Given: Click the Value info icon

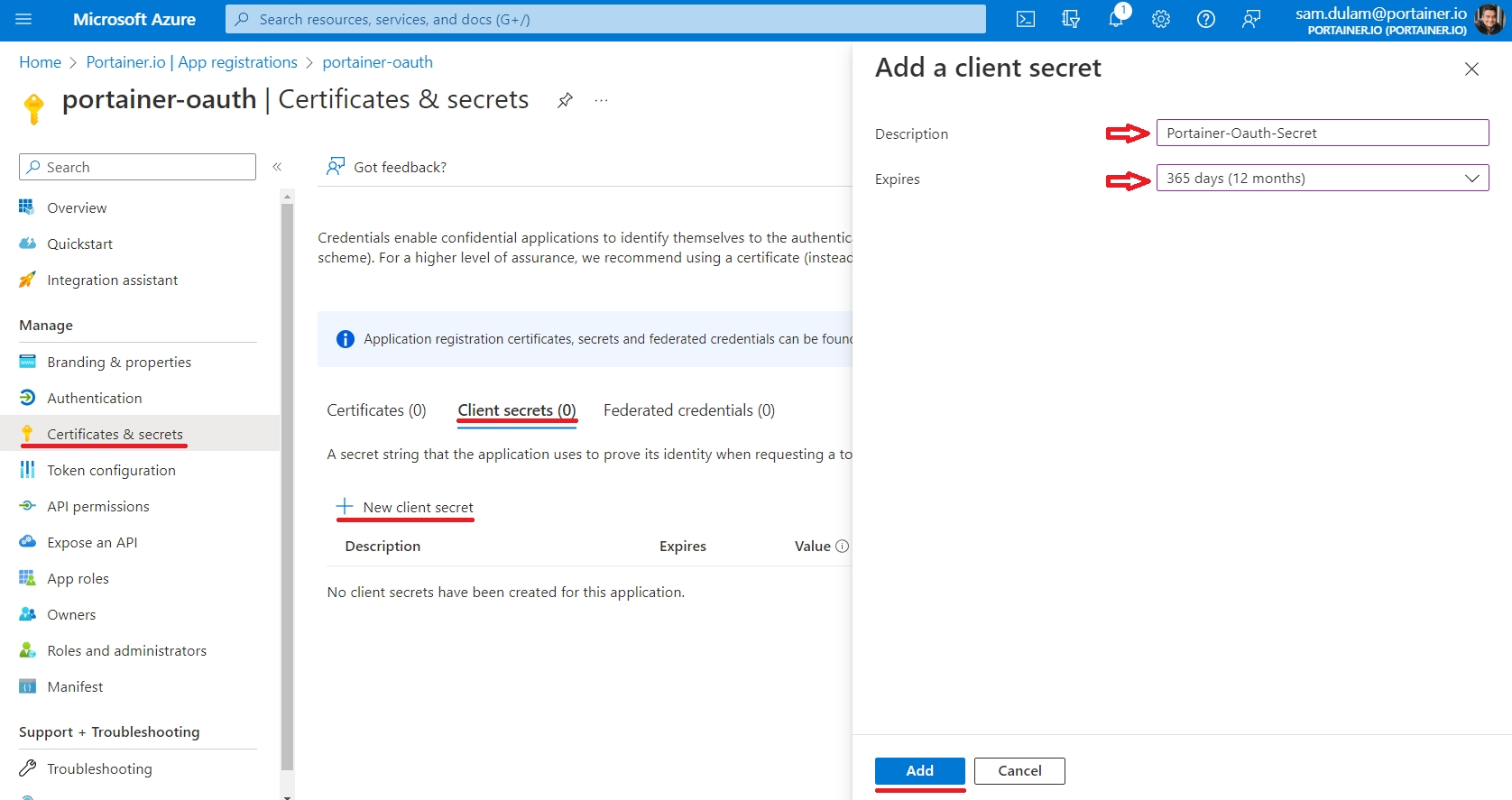Looking at the screenshot, I should click(843, 547).
